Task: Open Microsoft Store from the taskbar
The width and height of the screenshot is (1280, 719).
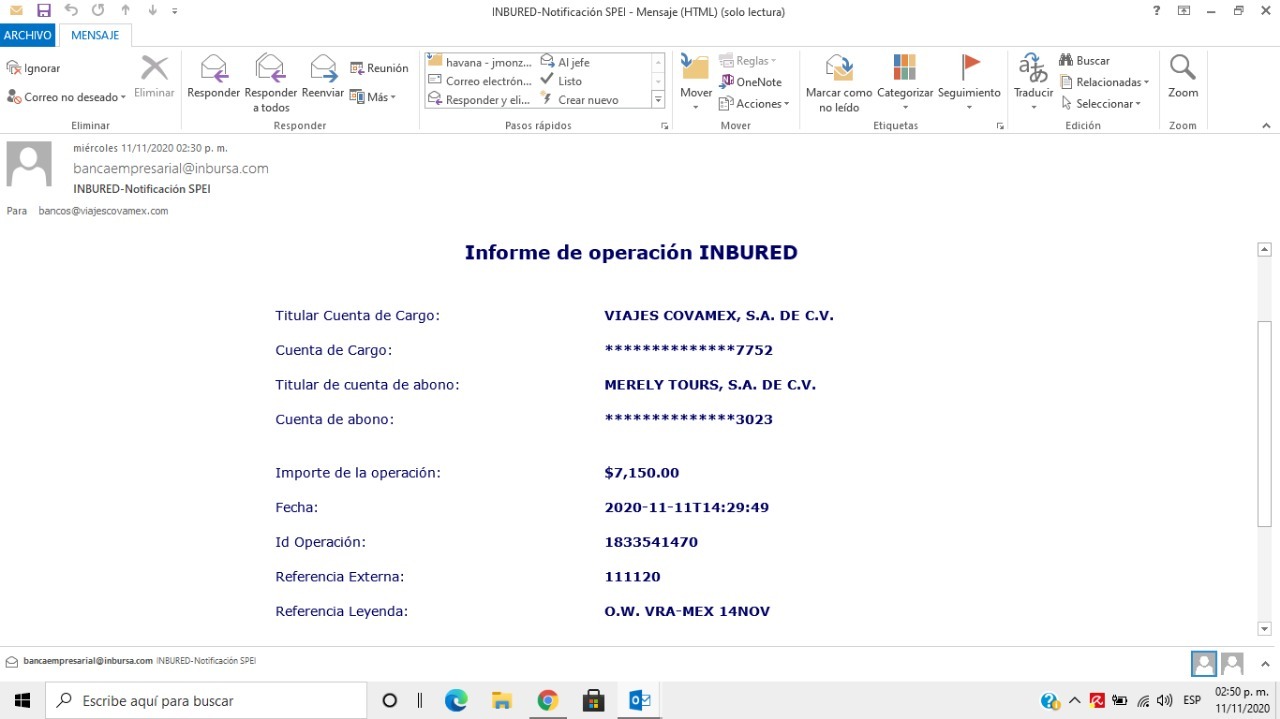Action: (593, 701)
